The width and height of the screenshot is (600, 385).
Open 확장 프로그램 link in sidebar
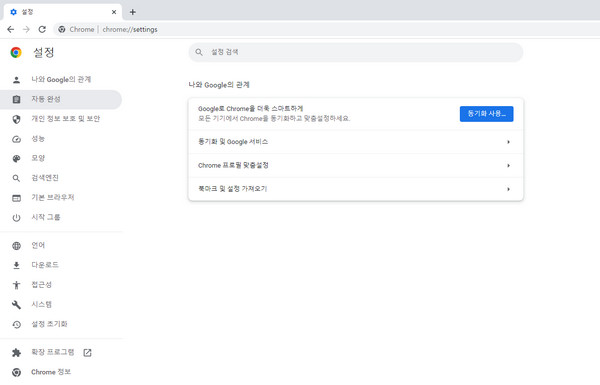click(61, 352)
